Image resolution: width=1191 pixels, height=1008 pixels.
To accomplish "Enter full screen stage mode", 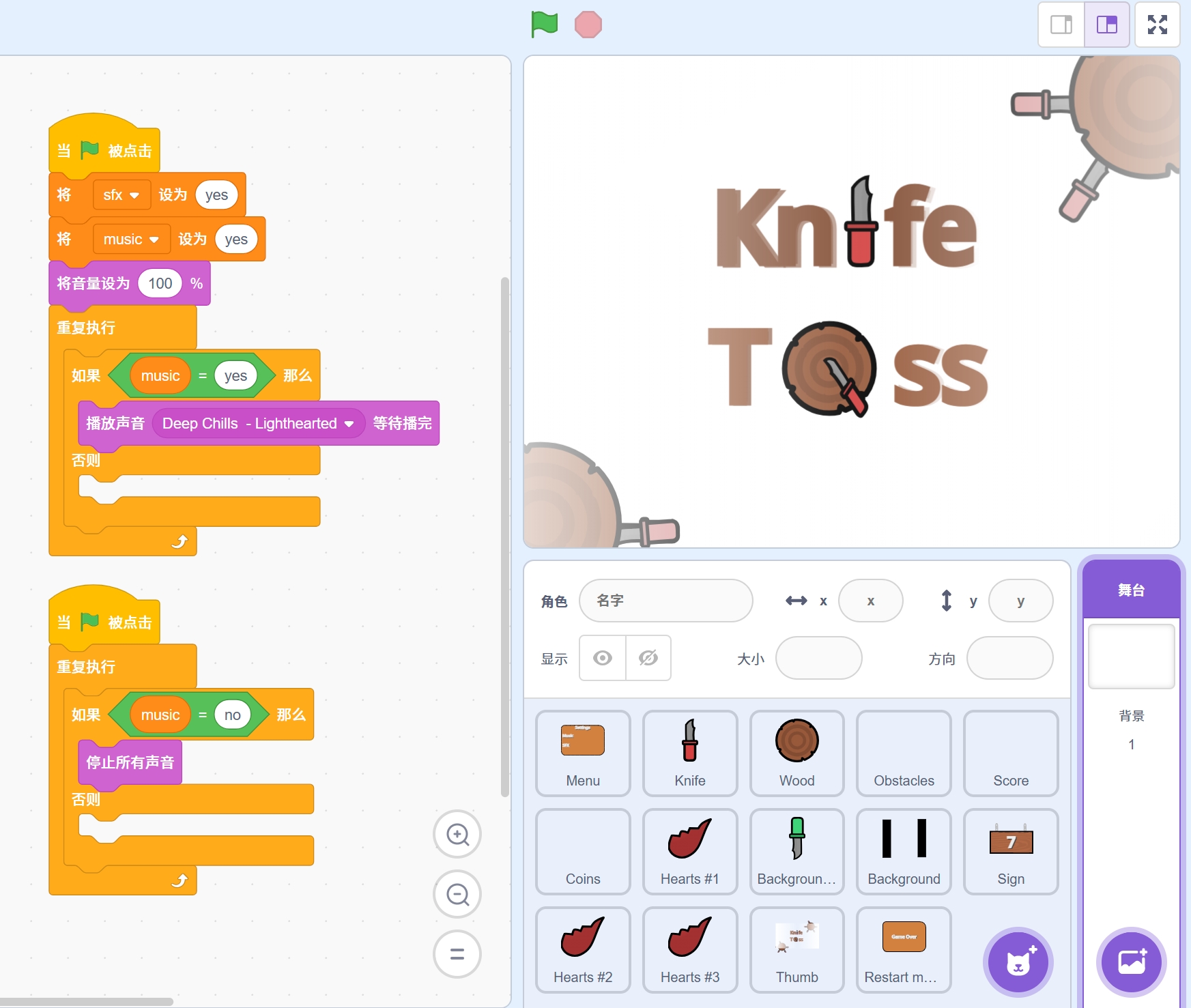I will [x=1157, y=25].
